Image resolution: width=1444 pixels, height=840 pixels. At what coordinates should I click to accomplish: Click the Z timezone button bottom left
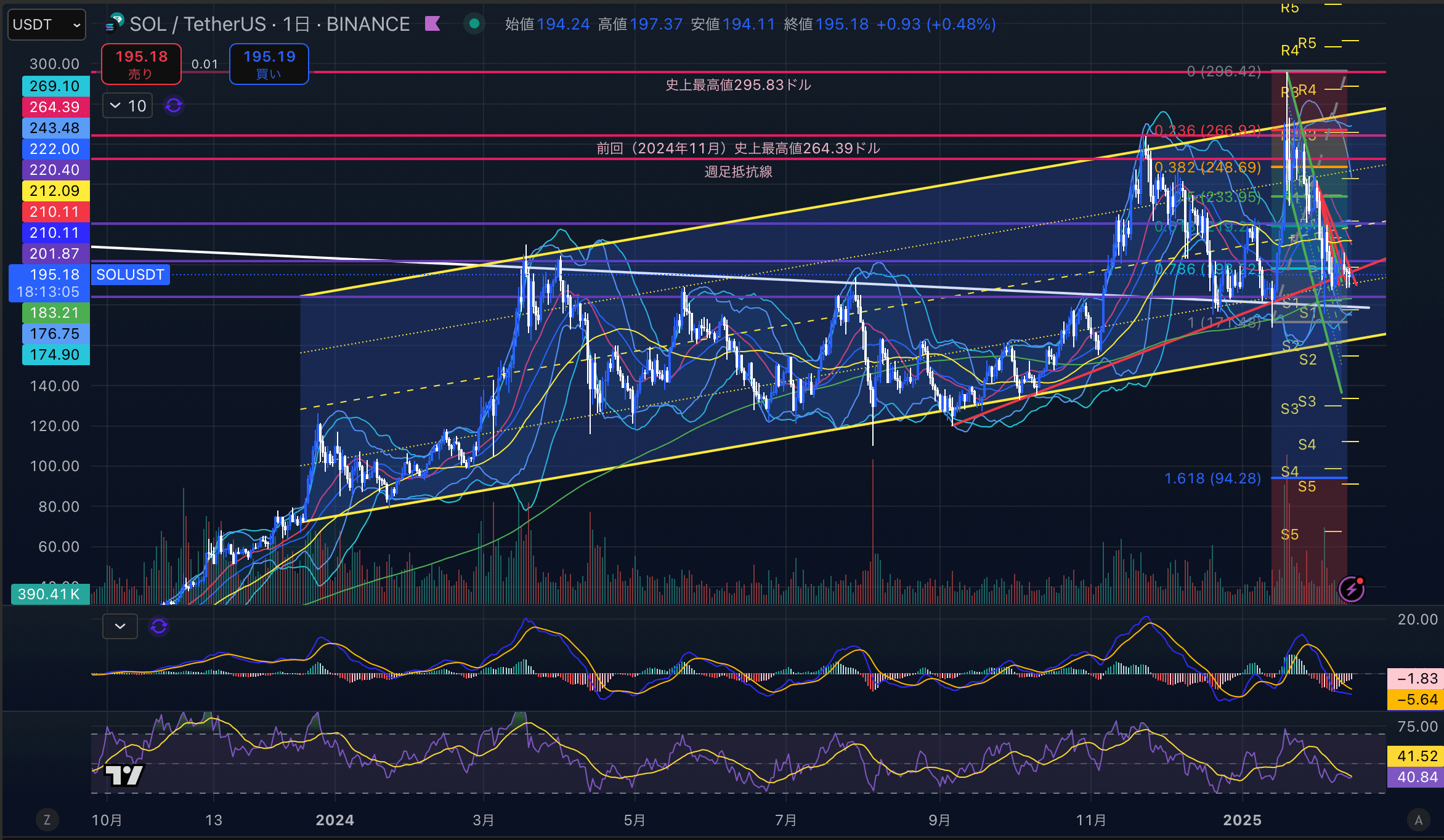click(x=47, y=820)
